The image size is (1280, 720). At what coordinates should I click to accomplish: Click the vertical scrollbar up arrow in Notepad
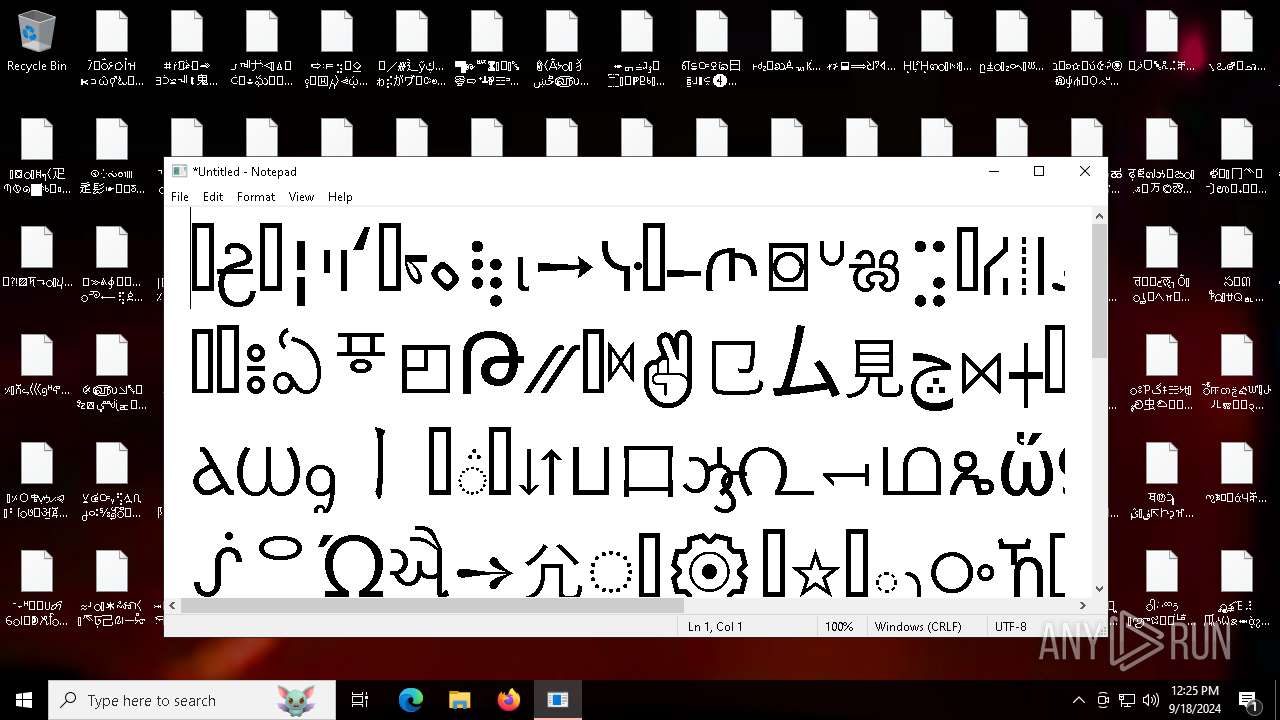[x=1099, y=216]
